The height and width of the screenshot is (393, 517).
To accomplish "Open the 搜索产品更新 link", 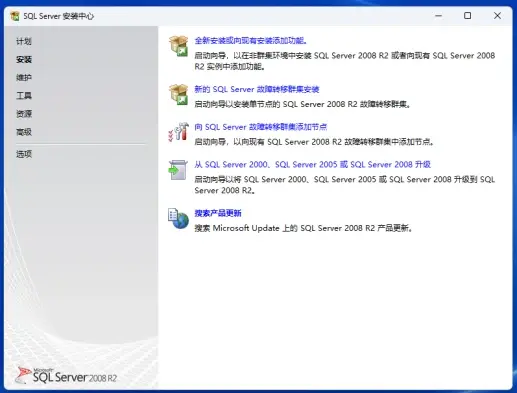I will [x=218, y=213].
